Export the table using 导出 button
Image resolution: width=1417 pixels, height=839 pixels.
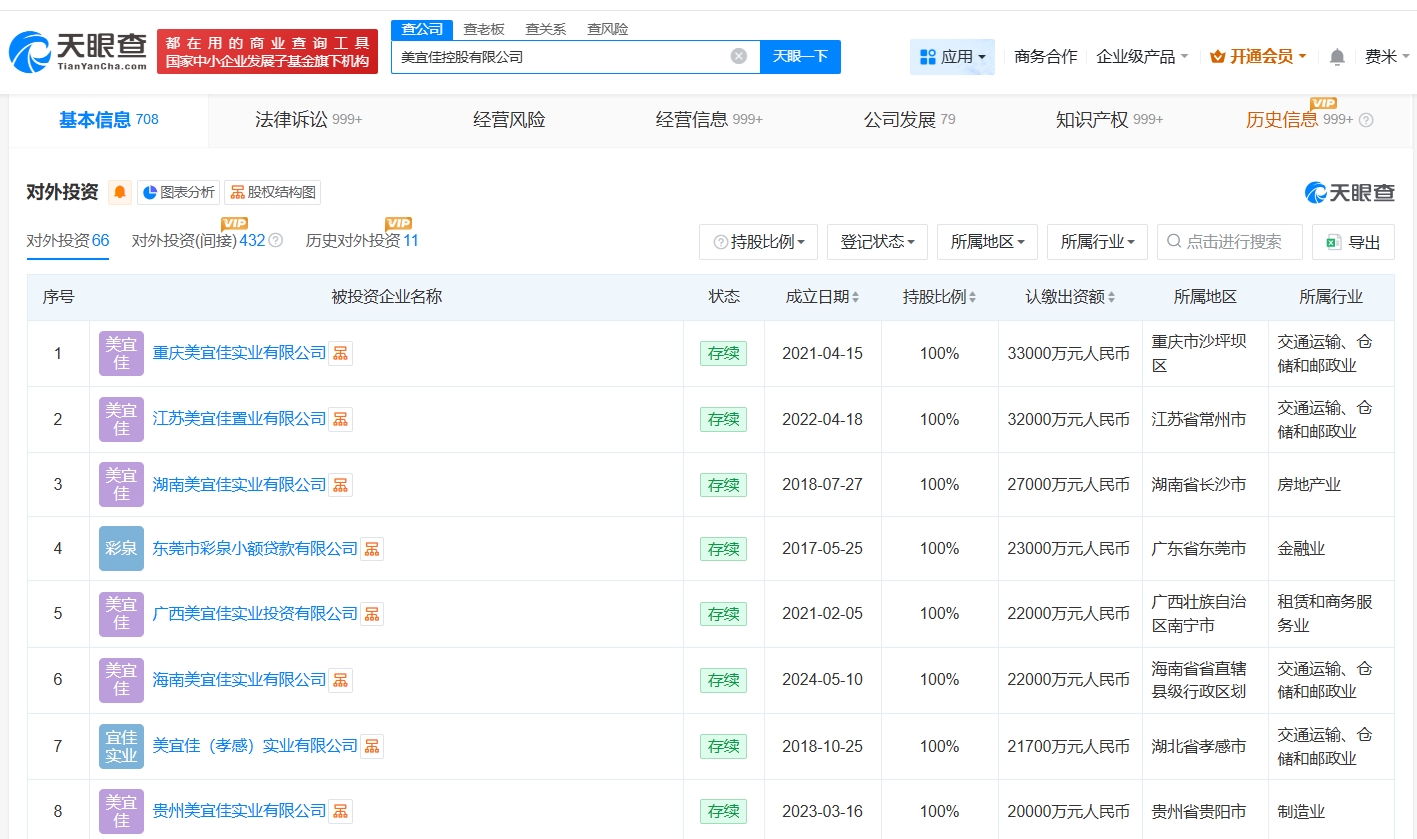tap(1353, 242)
